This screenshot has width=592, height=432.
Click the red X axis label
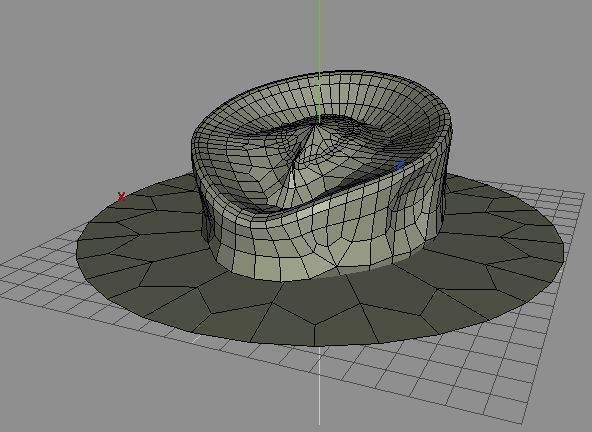121,196
